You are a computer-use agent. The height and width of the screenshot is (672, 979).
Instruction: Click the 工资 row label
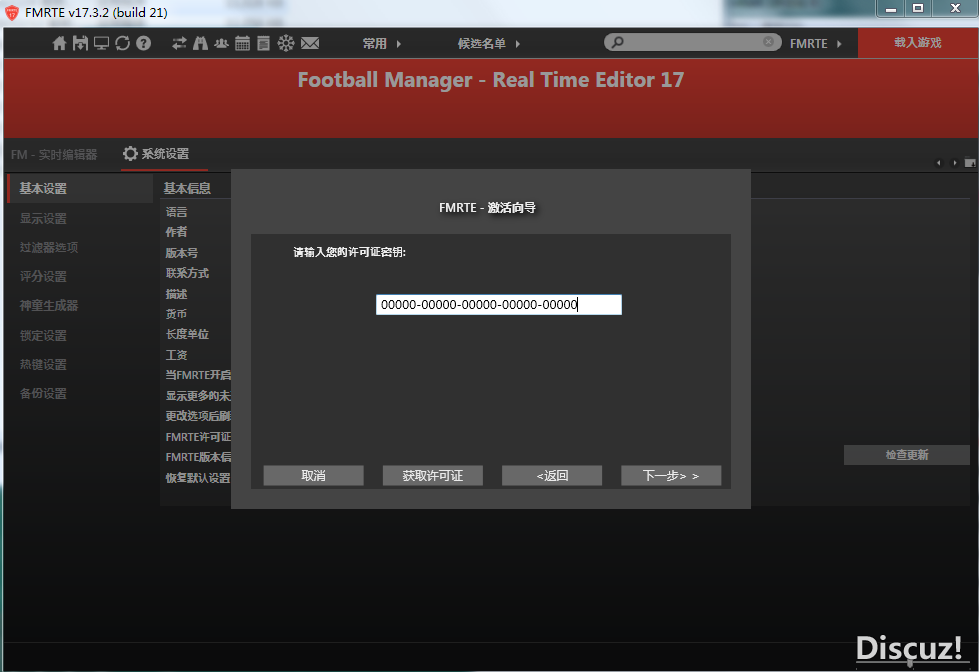coord(176,355)
